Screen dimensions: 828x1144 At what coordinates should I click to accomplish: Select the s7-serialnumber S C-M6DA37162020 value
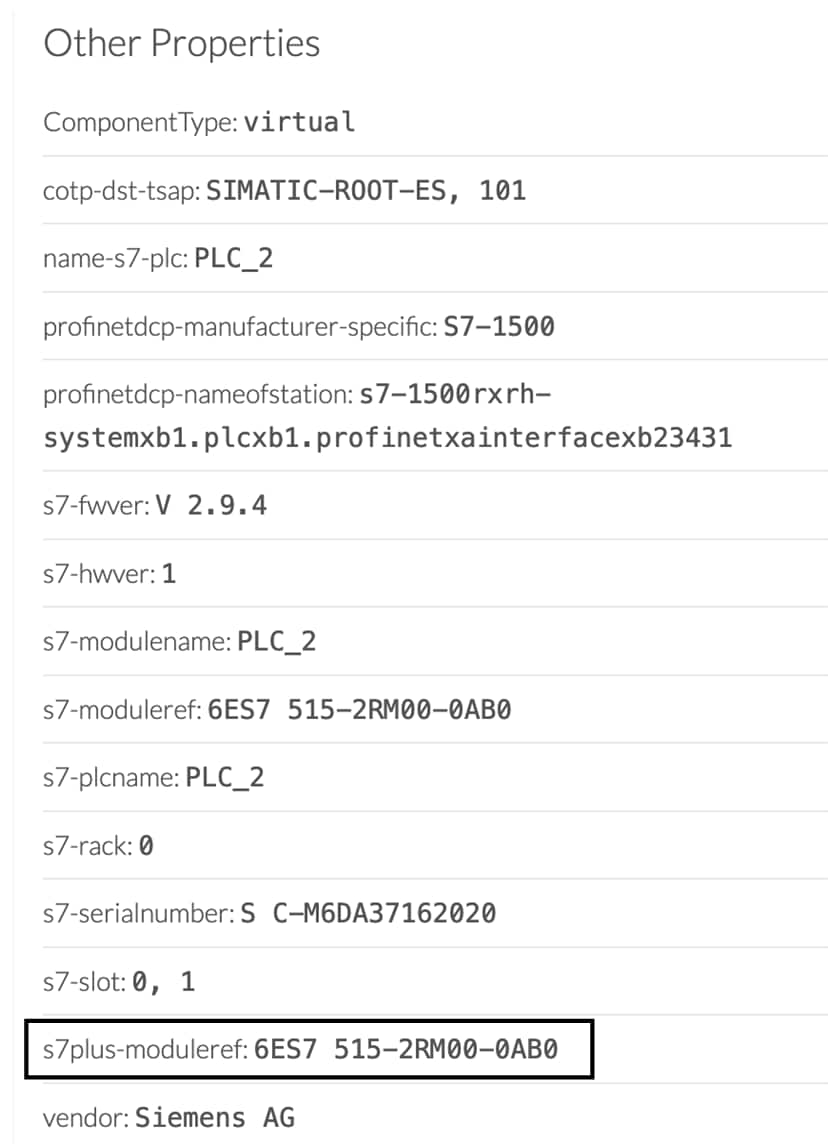pos(368,913)
